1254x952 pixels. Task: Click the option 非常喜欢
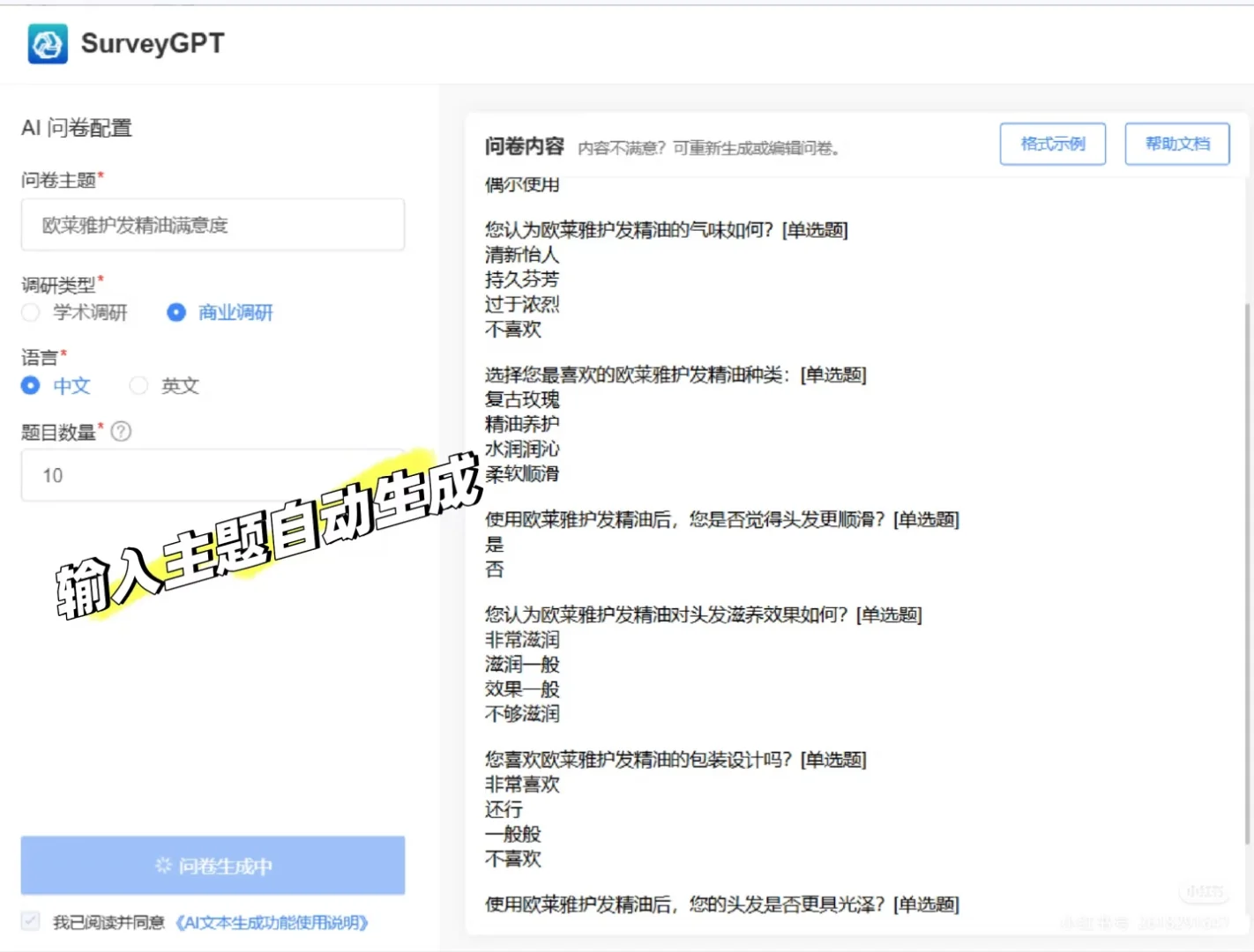pyautogui.click(x=522, y=784)
